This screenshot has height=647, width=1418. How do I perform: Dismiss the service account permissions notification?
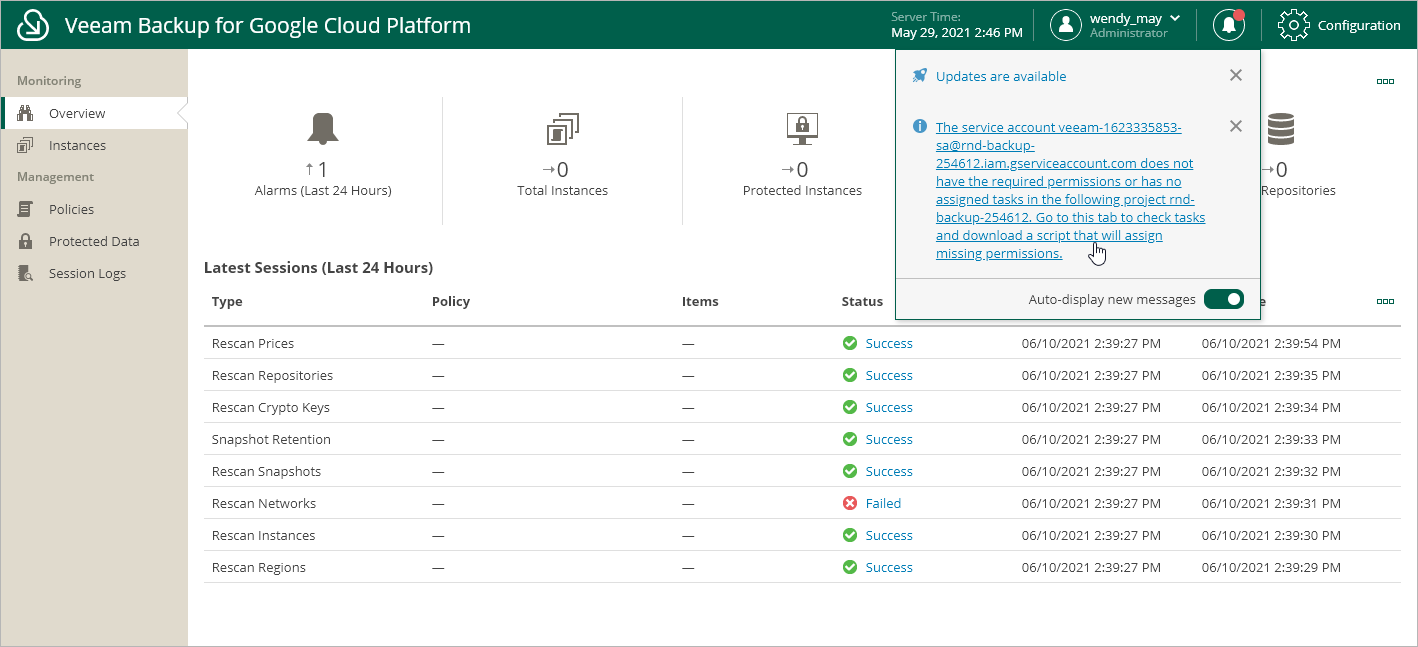click(1236, 126)
